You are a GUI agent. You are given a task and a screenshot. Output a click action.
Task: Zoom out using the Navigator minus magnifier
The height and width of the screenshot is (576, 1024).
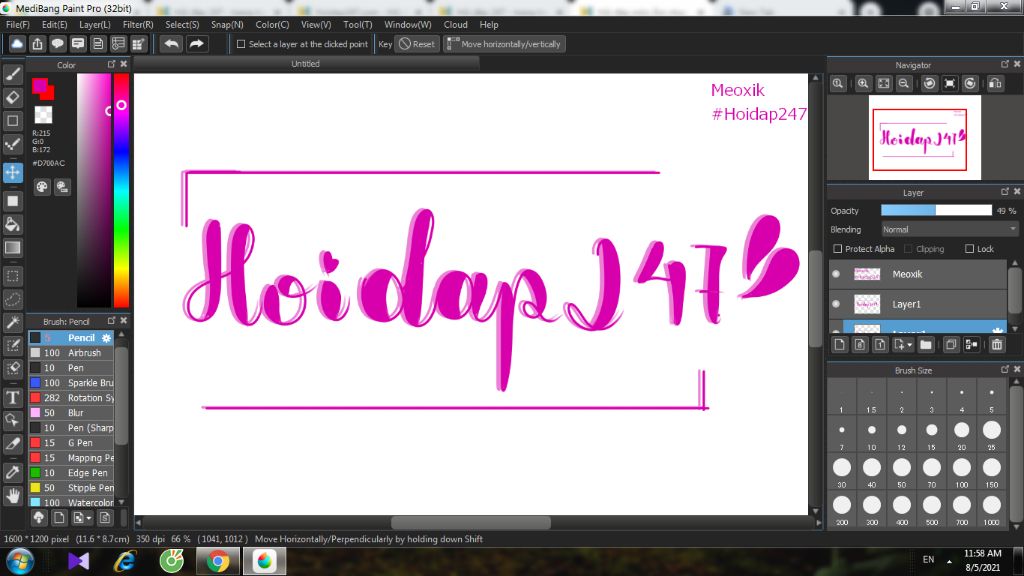[x=904, y=84]
